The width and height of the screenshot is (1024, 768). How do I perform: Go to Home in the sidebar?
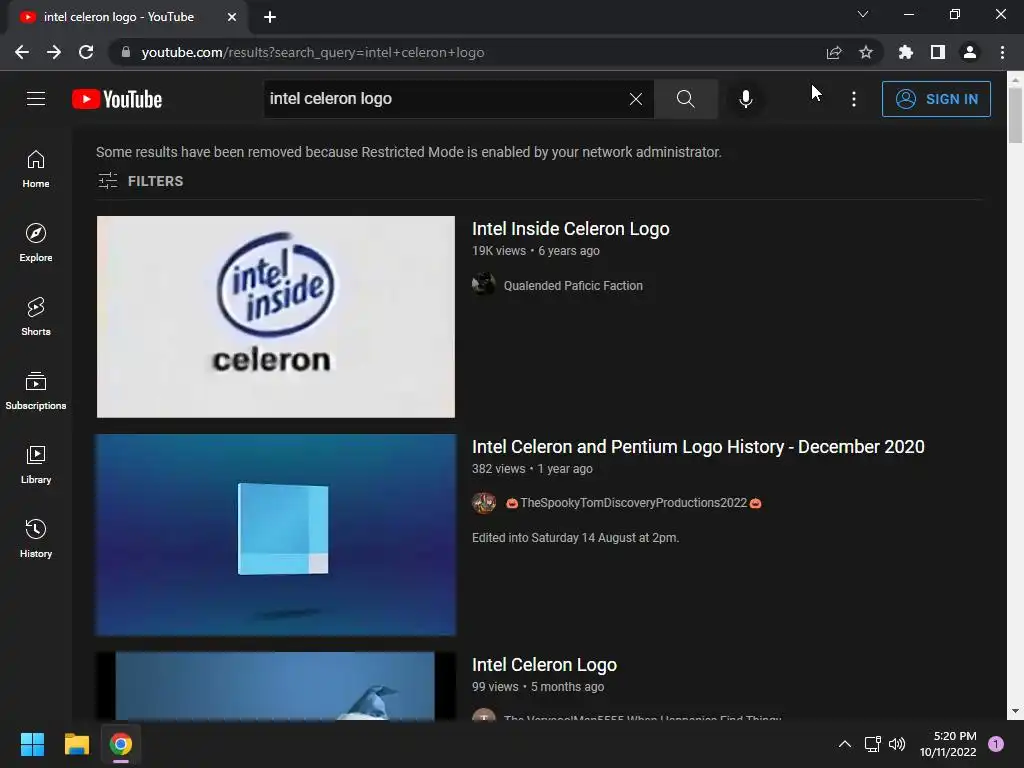[x=36, y=169]
